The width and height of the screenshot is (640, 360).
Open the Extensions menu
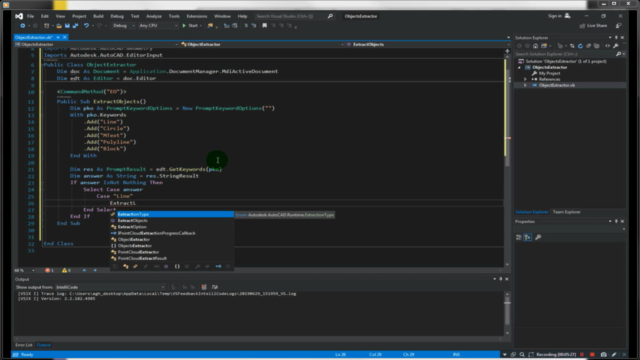[x=197, y=16]
